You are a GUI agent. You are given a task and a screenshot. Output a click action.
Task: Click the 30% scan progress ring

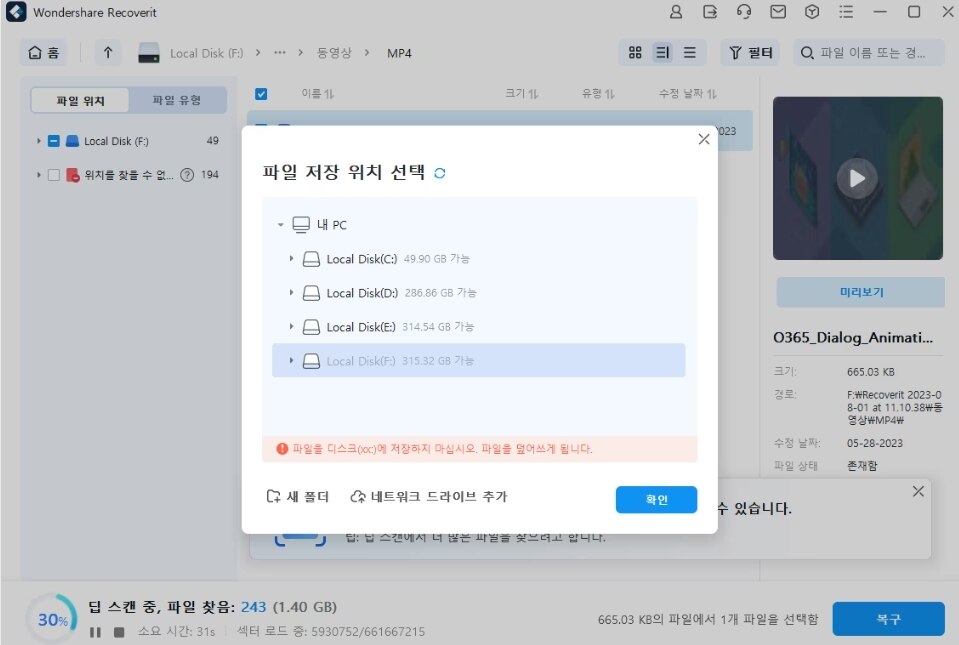53,619
